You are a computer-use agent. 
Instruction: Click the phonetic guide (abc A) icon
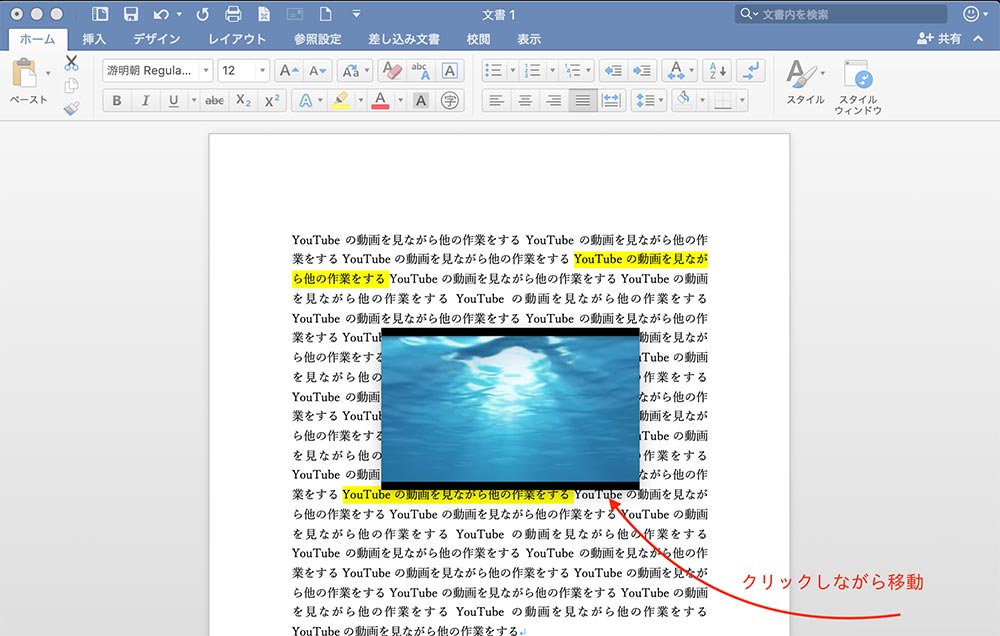(x=420, y=70)
